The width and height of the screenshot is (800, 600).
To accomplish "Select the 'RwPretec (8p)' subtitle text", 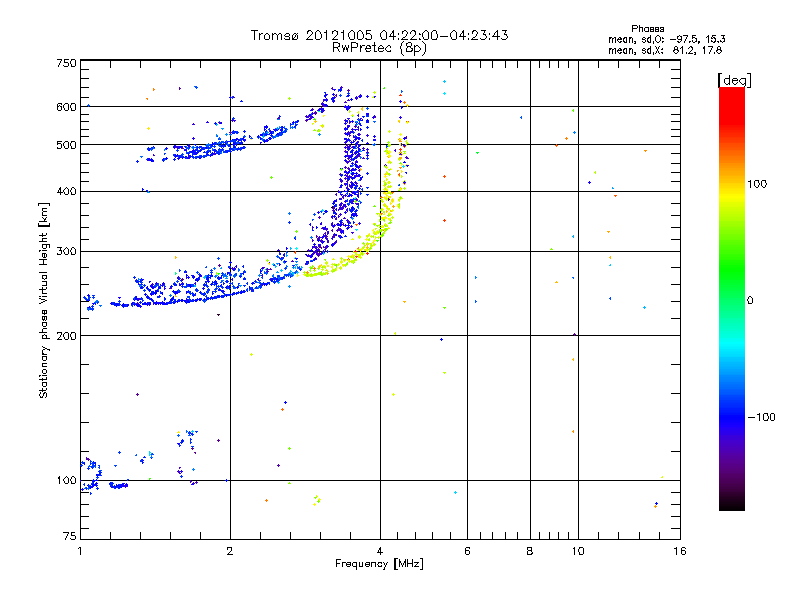I will coord(379,48).
